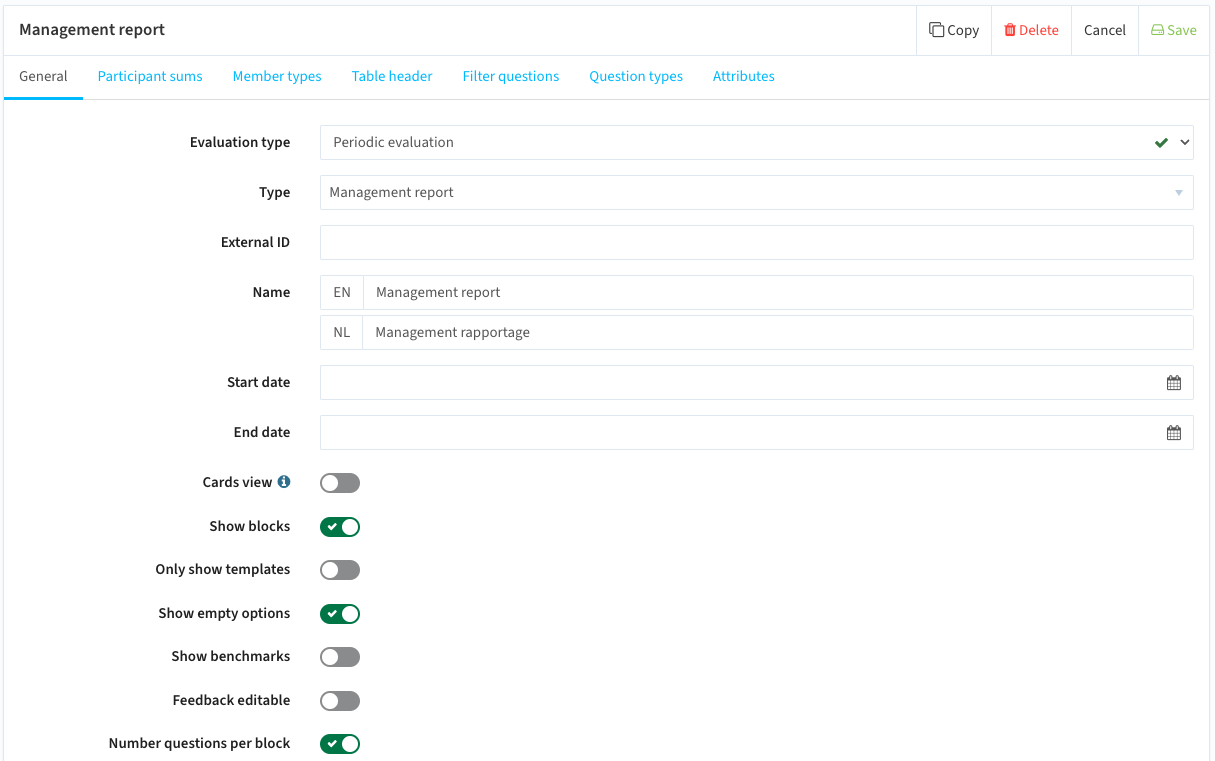Enable the Cards view toggle

tap(340, 483)
